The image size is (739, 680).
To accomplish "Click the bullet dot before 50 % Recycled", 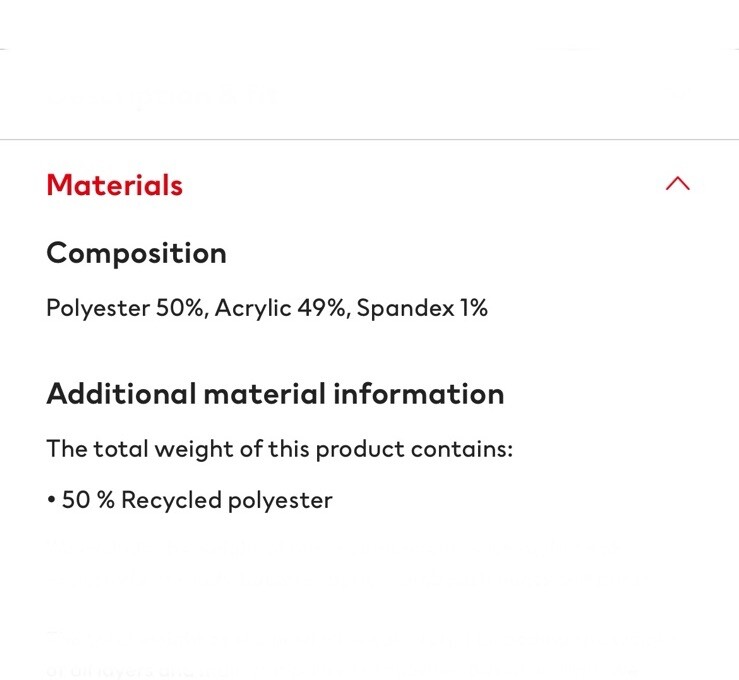I will pyautogui.click(x=51, y=500).
